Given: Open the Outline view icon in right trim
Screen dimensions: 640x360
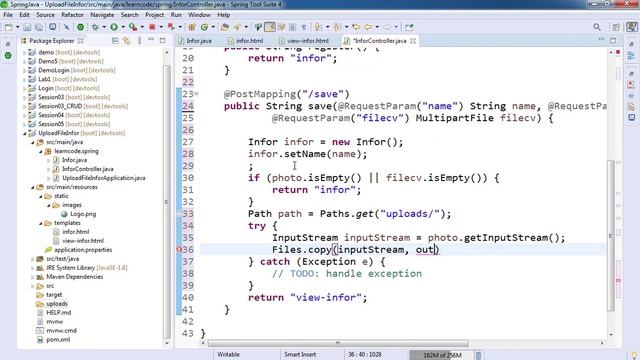Looking at the screenshot, I should pos(631,56).
